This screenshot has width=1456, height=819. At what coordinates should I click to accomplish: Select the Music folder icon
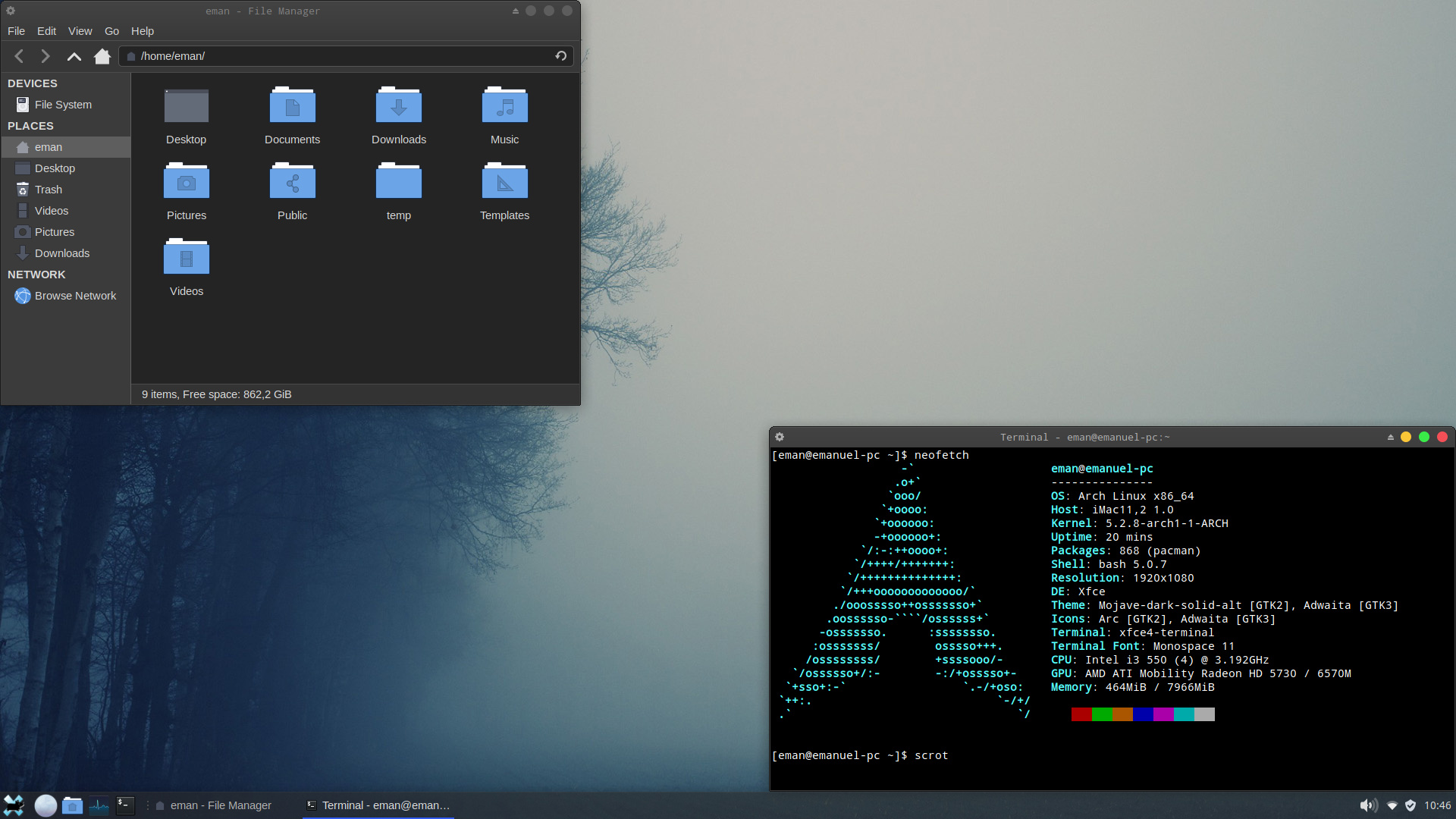(x=505, y=106)
